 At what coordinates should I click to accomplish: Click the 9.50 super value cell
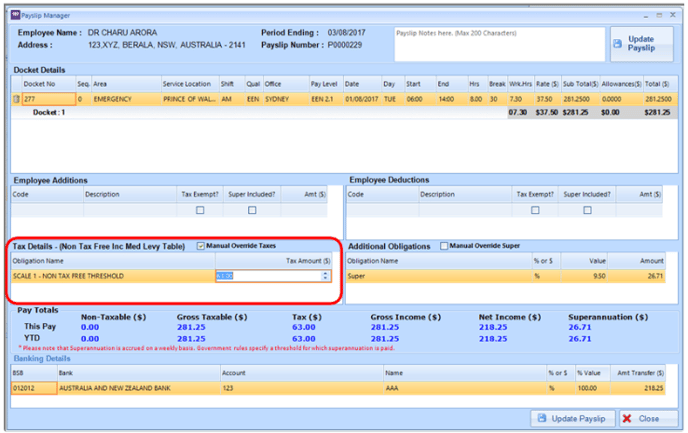584,276
